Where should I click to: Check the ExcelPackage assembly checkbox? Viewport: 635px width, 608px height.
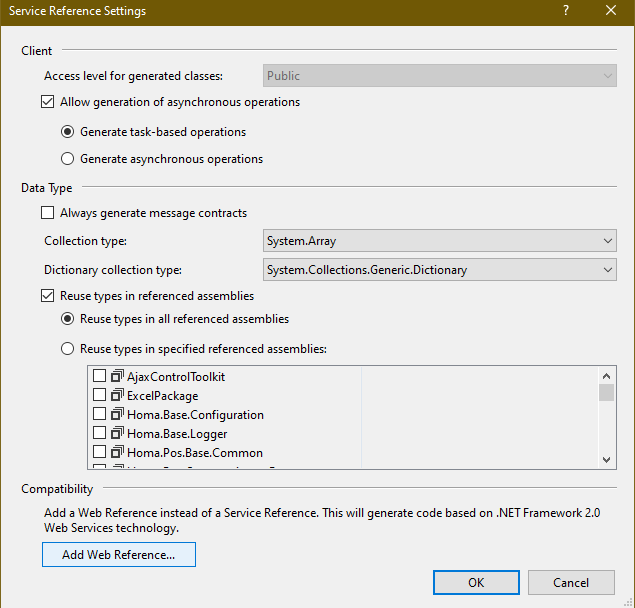pyautogui.click(x=99, y=395)
